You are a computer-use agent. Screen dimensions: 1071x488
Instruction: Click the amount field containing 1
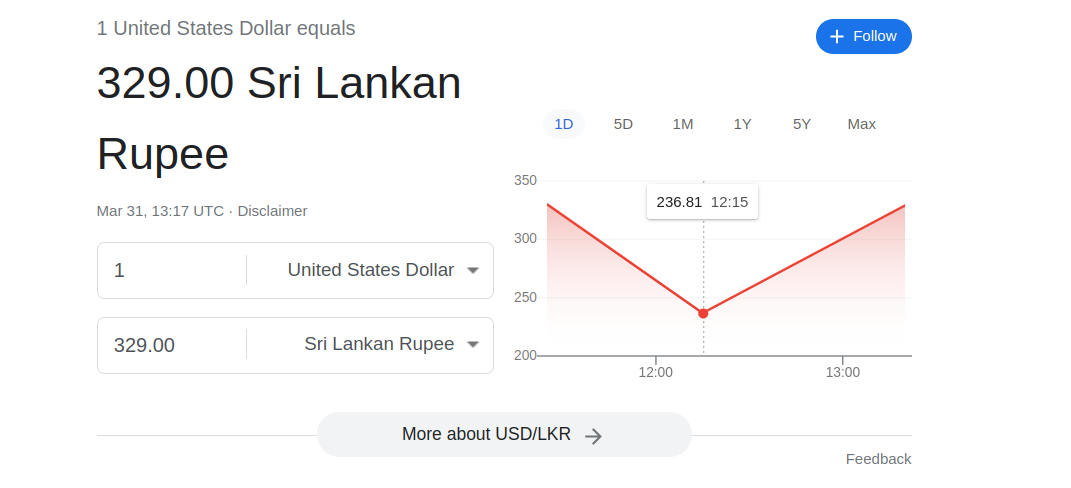point(172,271)
